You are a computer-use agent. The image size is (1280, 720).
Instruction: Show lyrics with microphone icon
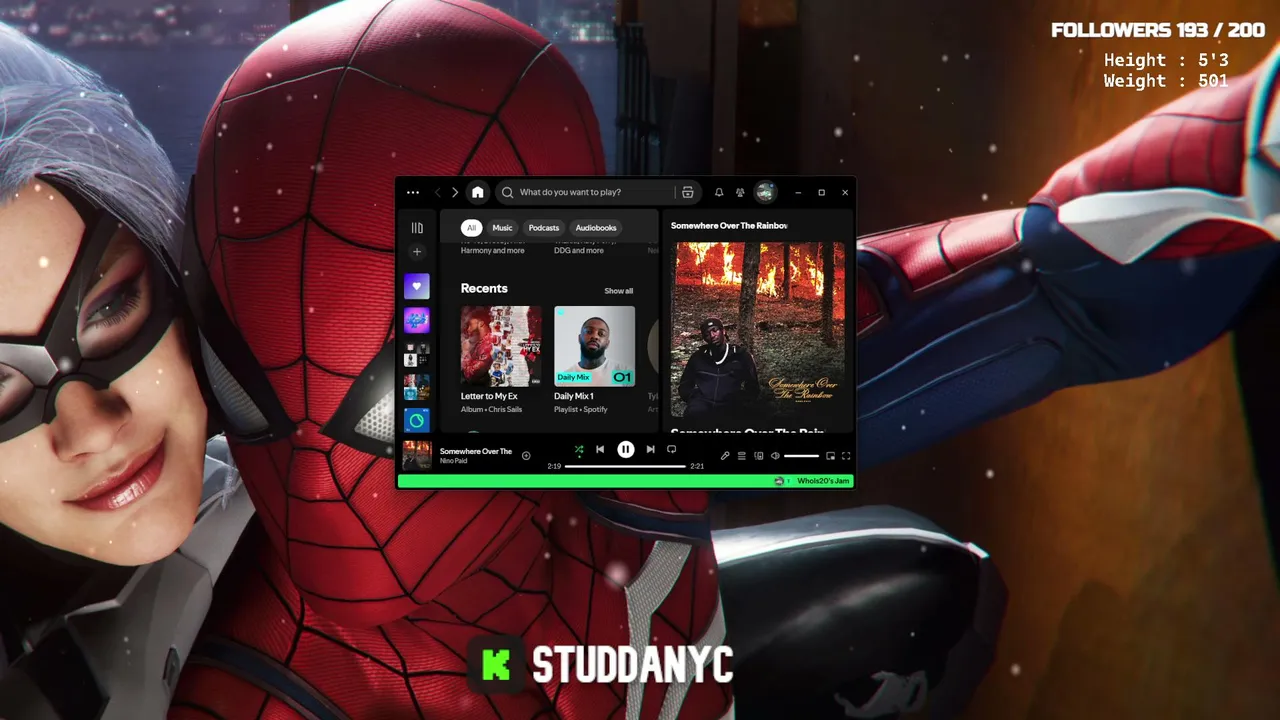coord(725,456)
